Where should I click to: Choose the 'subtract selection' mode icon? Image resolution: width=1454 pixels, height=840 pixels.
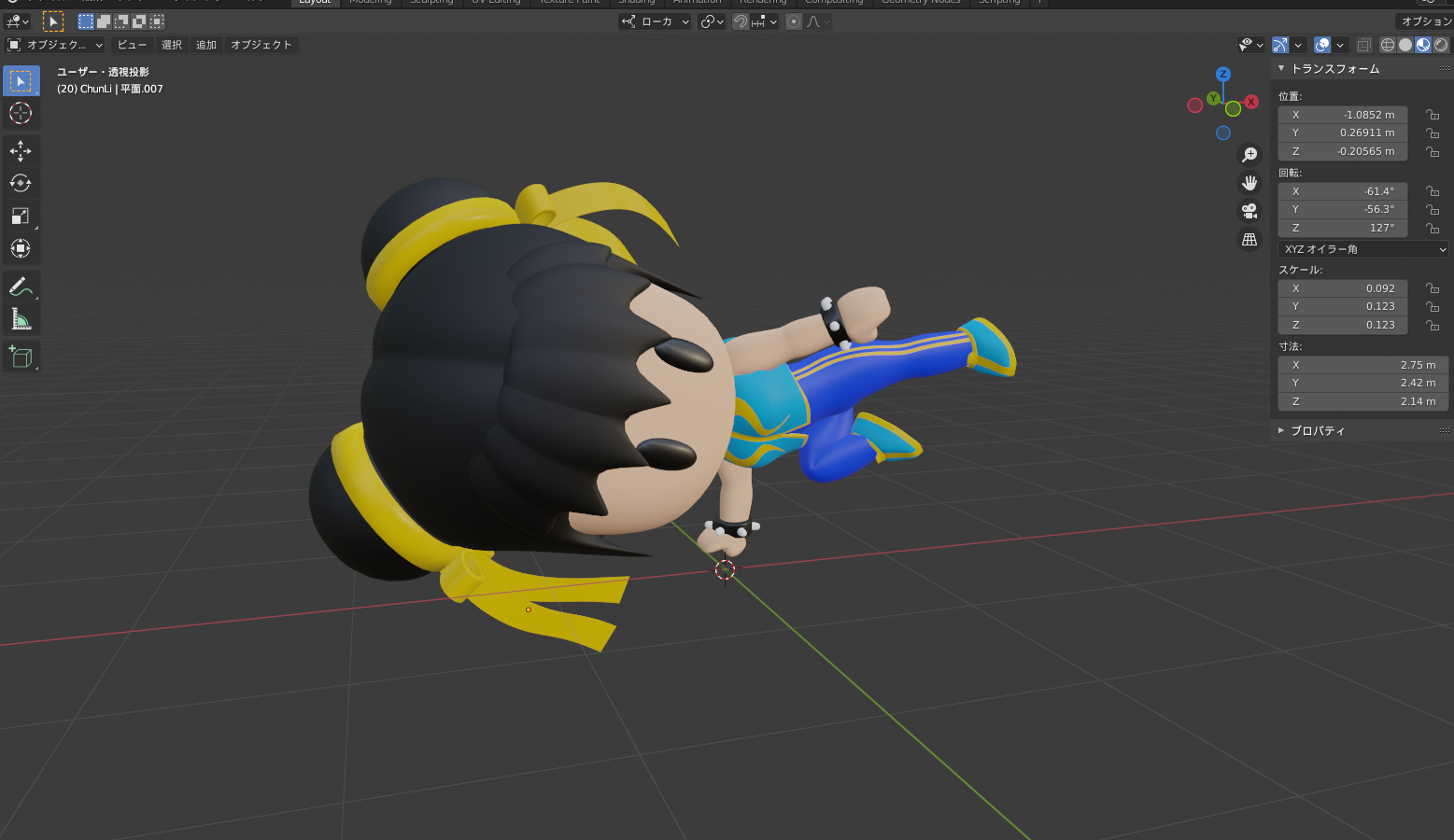point(121,21)
